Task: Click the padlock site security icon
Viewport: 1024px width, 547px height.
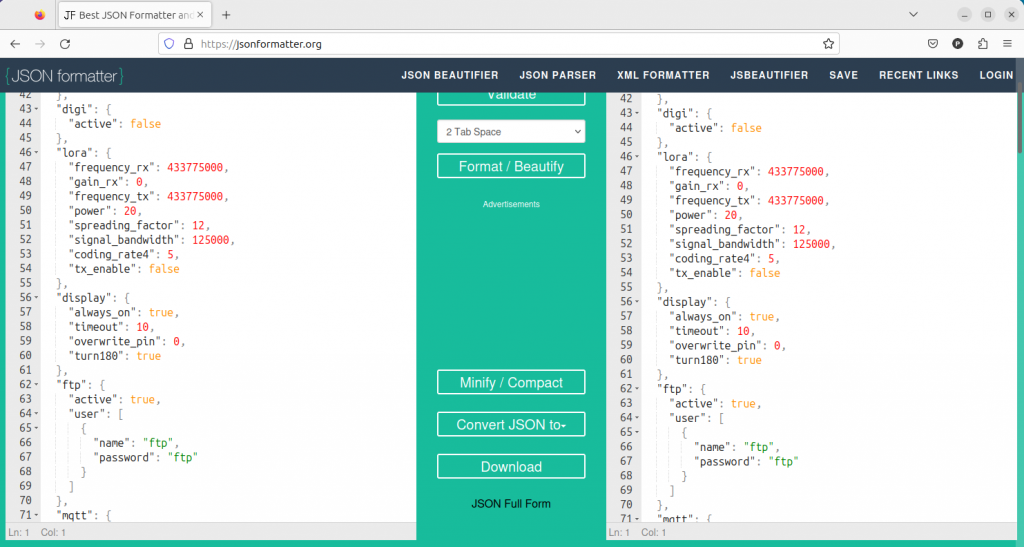Action: 188,44
